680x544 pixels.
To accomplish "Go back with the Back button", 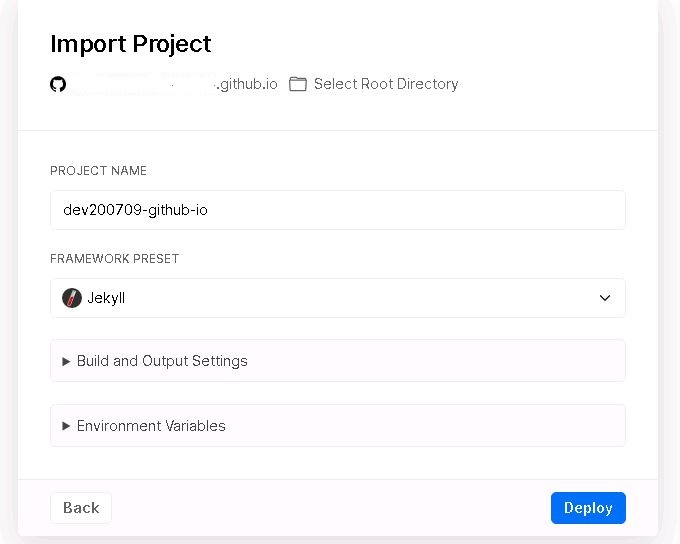I will coord(81,508).
